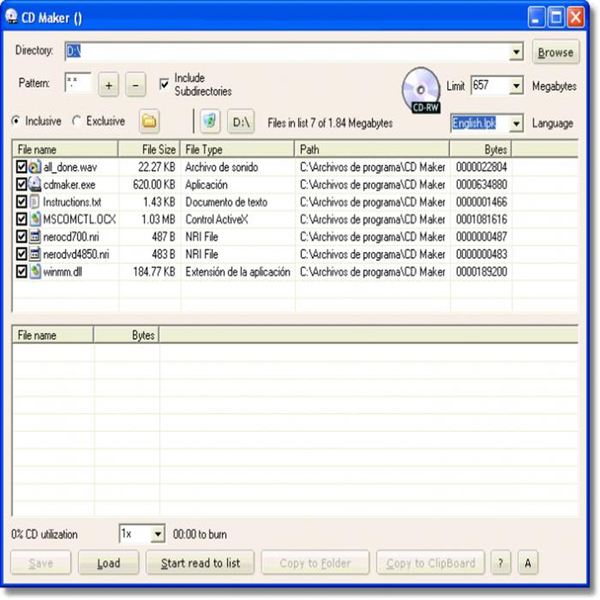Click the Save button
Screen dimensions: 600x600
41,562
